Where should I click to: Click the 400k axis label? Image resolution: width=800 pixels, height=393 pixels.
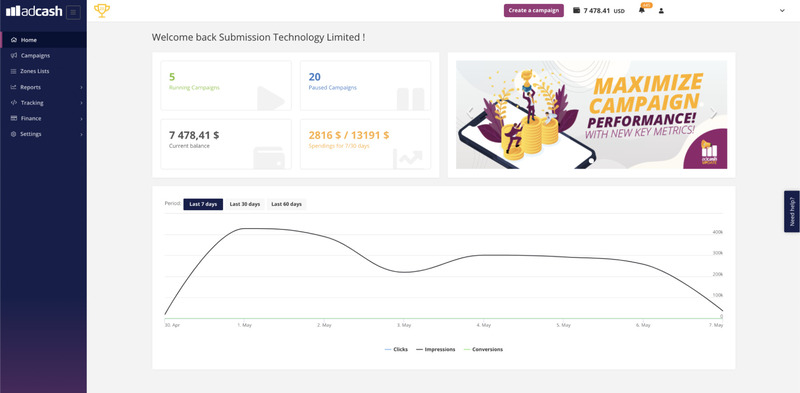[x=717, y=232]
